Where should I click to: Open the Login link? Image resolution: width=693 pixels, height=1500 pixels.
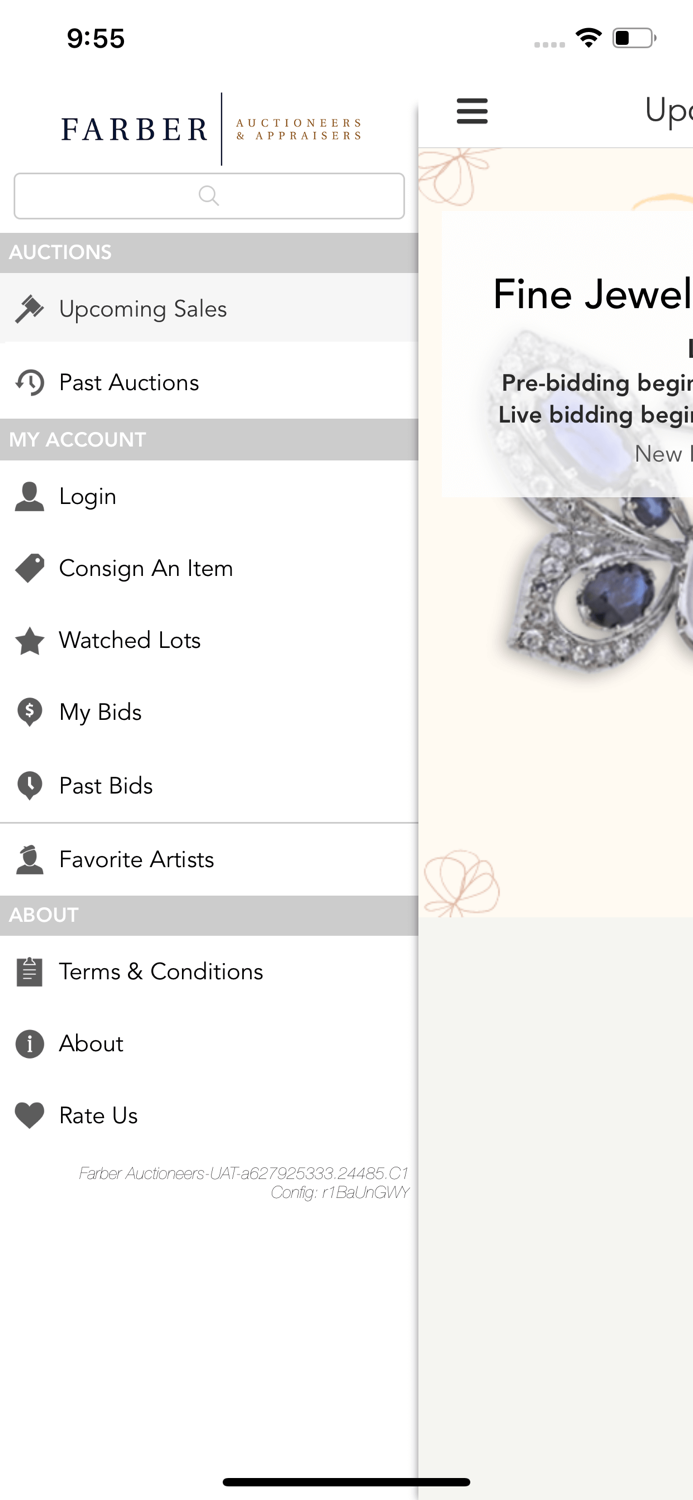coord(88,496)
